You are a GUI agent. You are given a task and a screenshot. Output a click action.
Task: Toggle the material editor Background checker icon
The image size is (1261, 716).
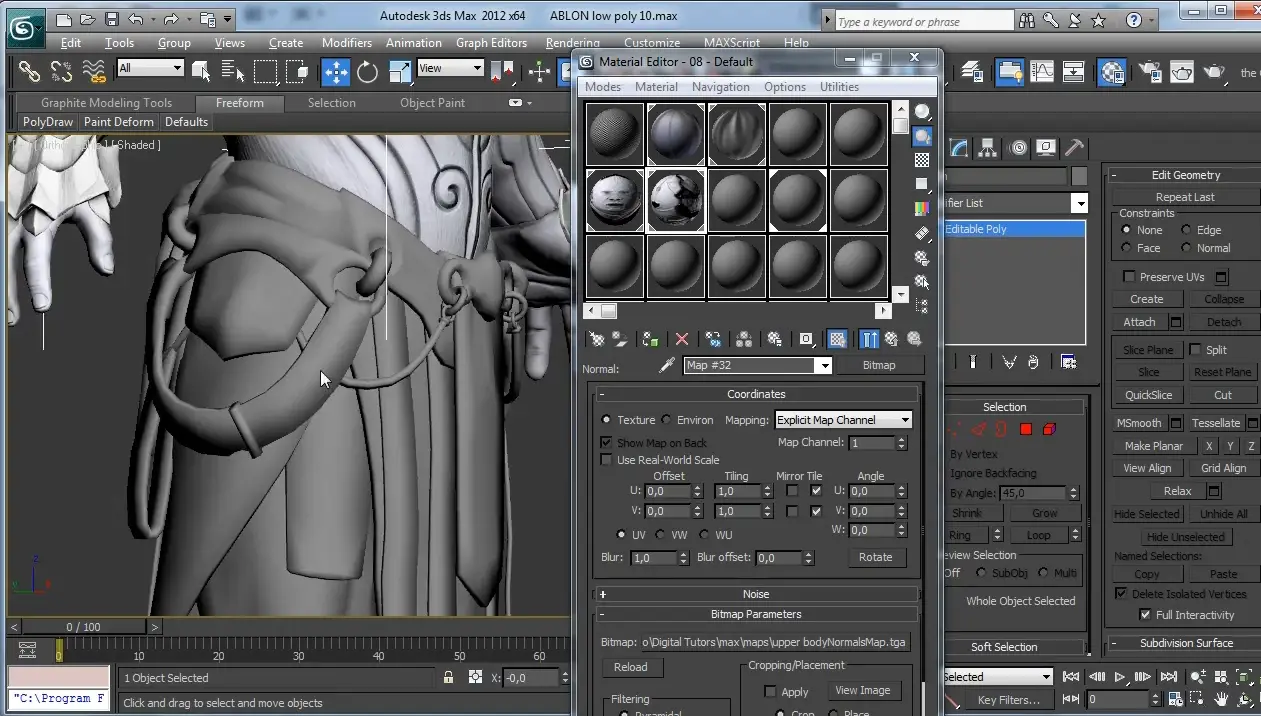click(x=922, y=160)
